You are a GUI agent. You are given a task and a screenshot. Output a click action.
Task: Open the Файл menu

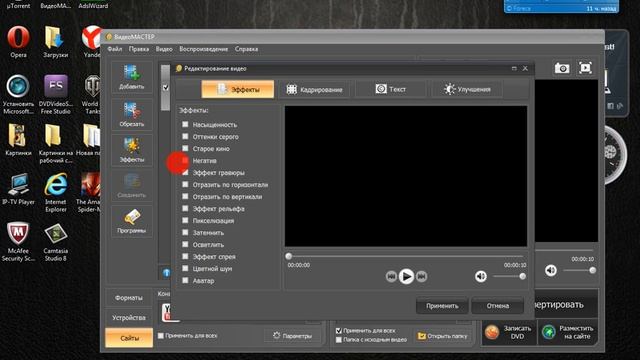point(115,49)
